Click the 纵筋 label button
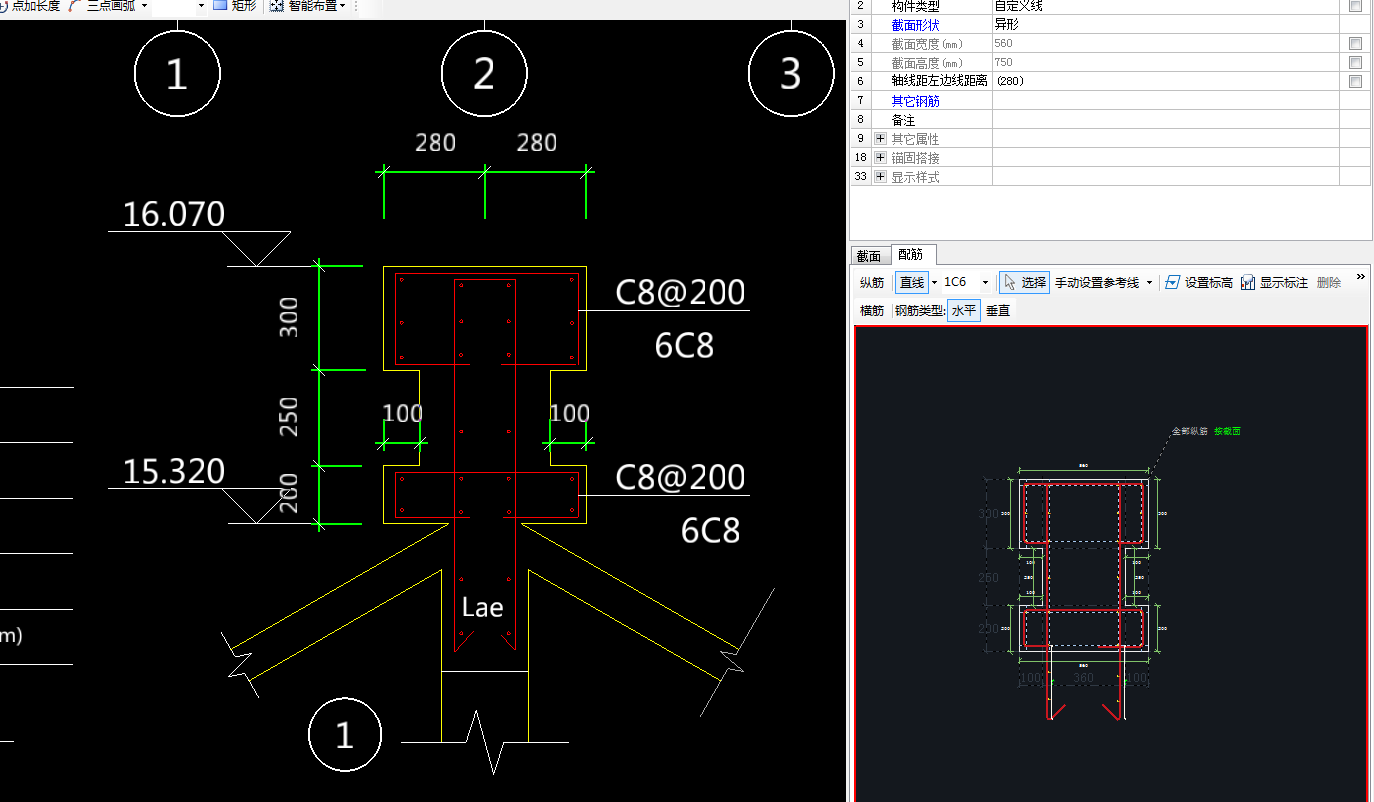 872,283
